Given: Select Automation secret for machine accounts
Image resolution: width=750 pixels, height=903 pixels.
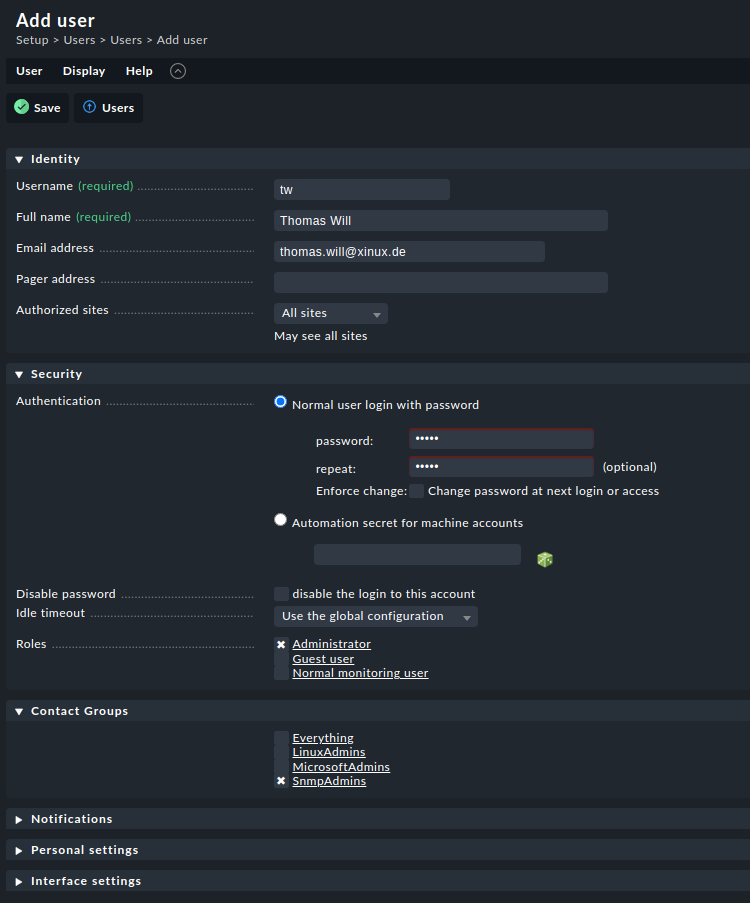Looking at the screenshot, I should click(281, 520).
